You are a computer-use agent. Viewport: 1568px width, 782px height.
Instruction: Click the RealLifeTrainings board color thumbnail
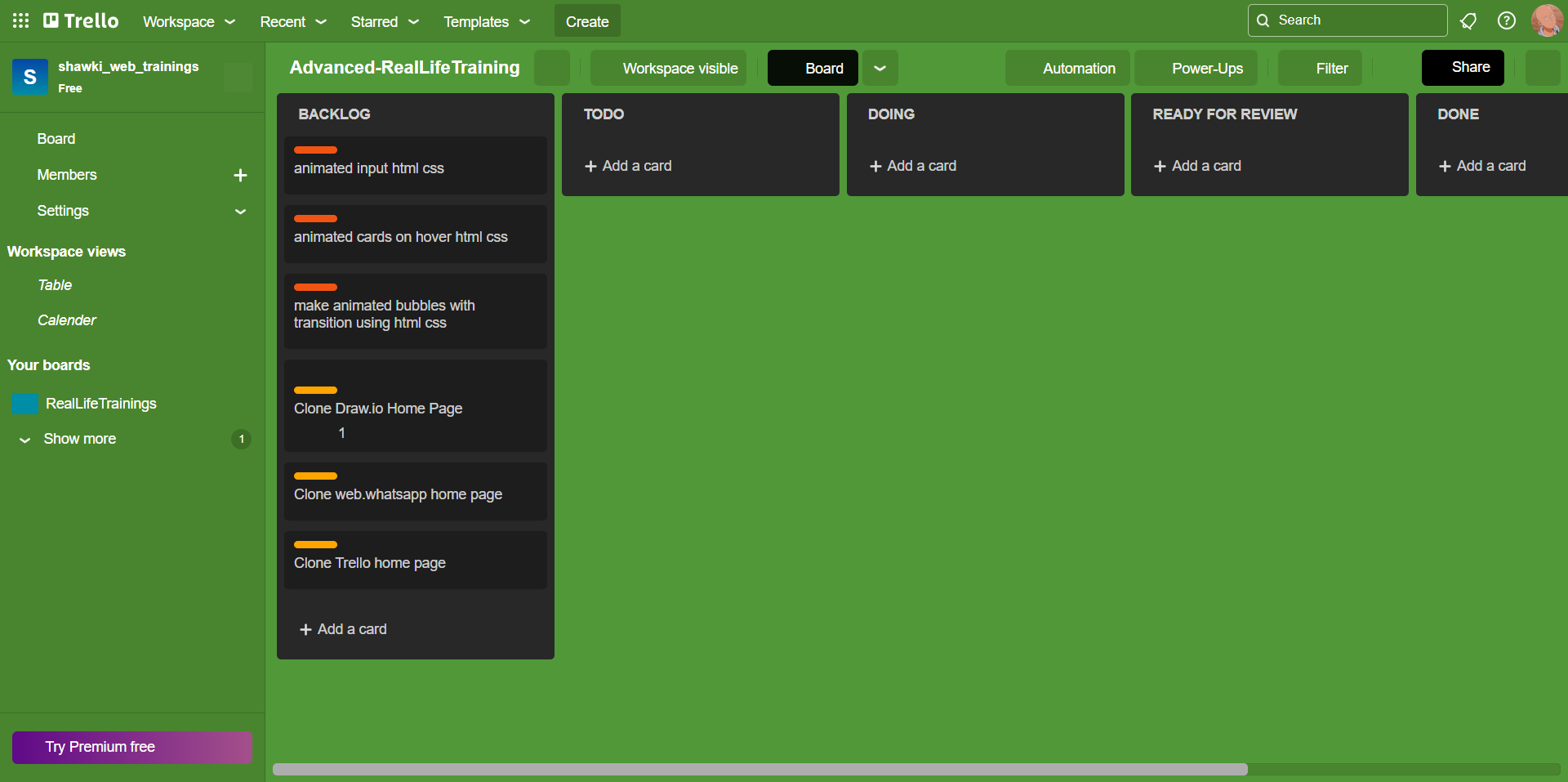click(x=25, y=404)
